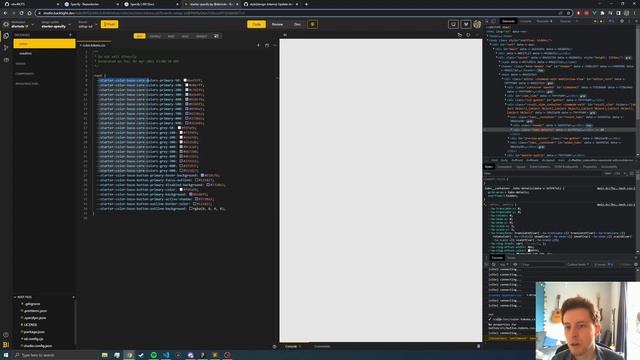Click the primary-50 color swatch in code

pyautogui.click(x=185, y=80)
